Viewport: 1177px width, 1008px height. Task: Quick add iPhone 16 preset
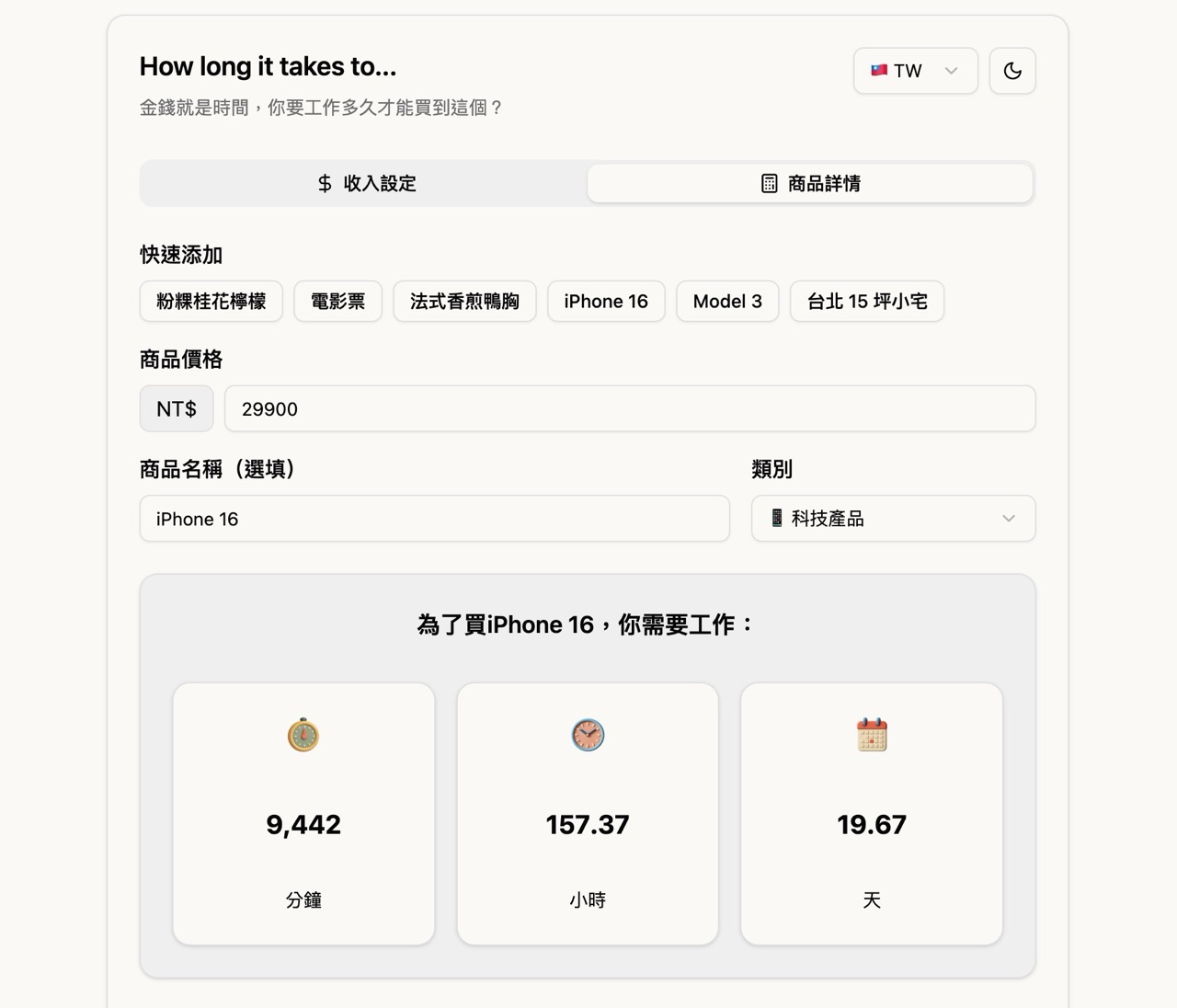pos(606,302)
